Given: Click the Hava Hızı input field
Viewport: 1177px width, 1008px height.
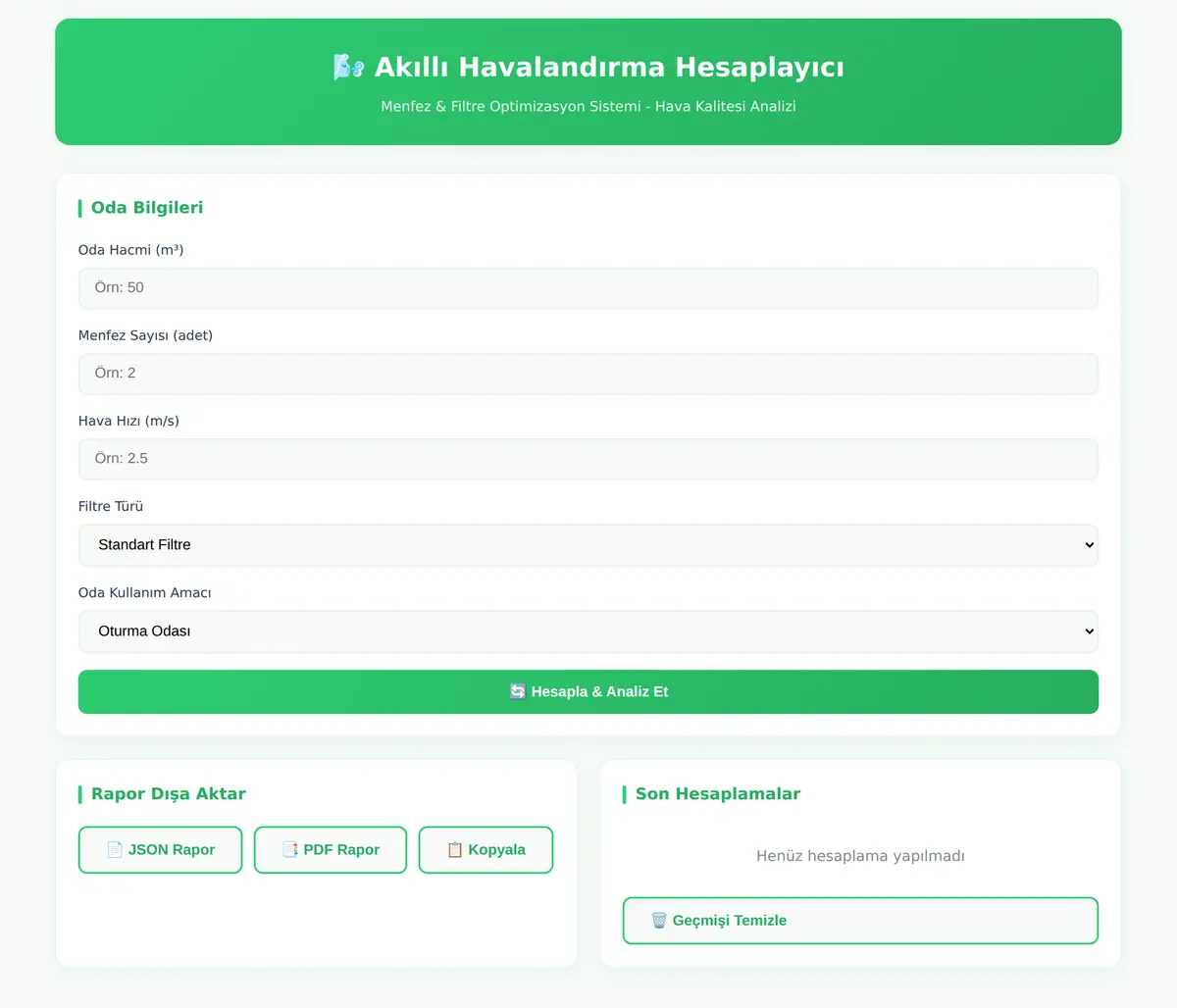Looking at the screenshot, I should [x=588, y=459].
